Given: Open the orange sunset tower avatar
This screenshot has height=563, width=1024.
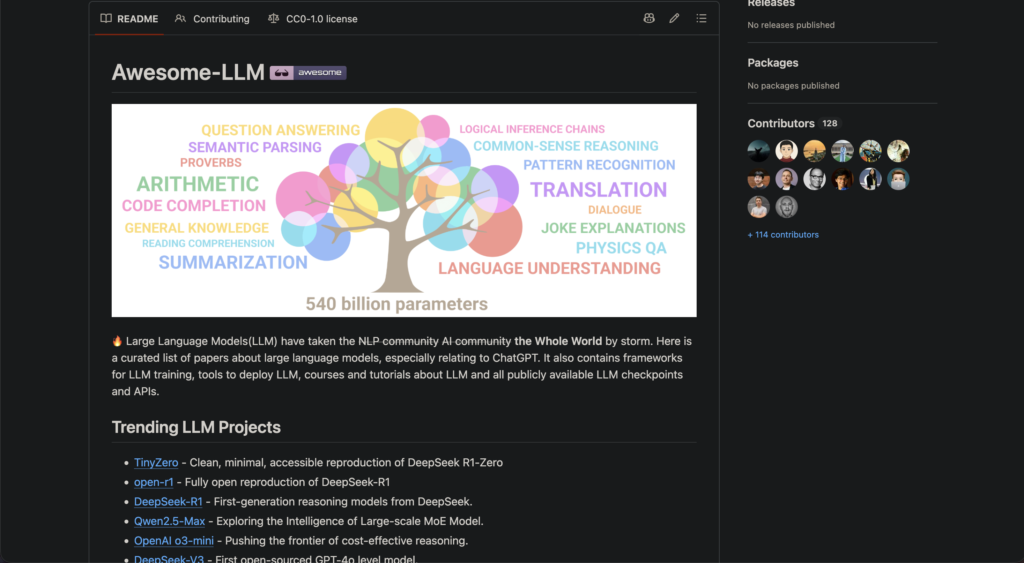Looking at the screenshot, I should 814,151.
